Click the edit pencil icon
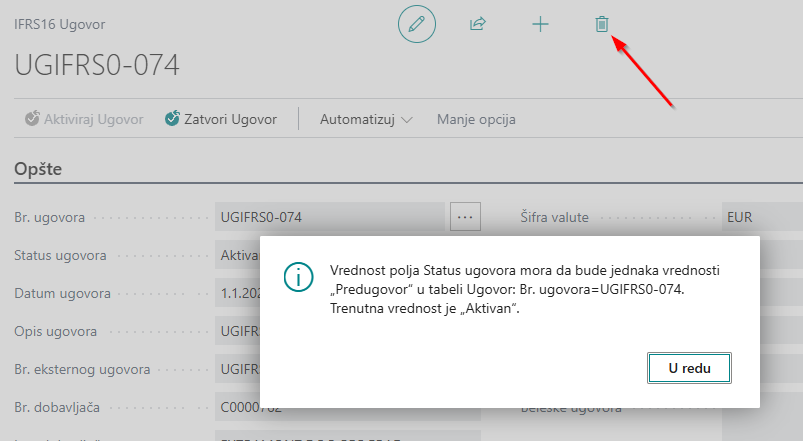The height and width of the screenshot is (441, 803). [417, 24]
